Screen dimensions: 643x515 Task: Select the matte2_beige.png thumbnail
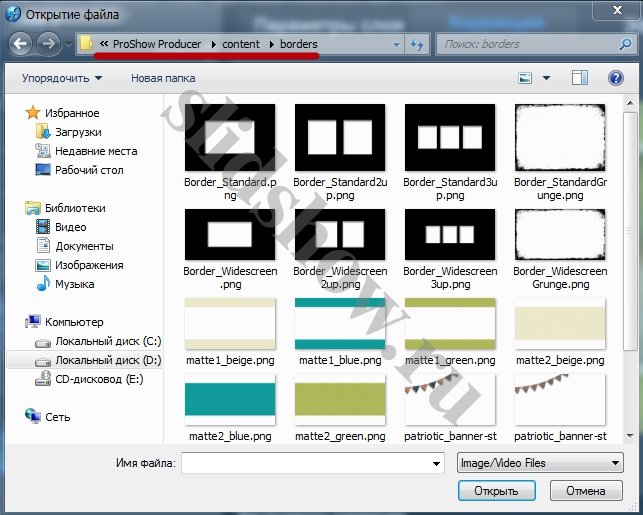(x=560, y=324)
